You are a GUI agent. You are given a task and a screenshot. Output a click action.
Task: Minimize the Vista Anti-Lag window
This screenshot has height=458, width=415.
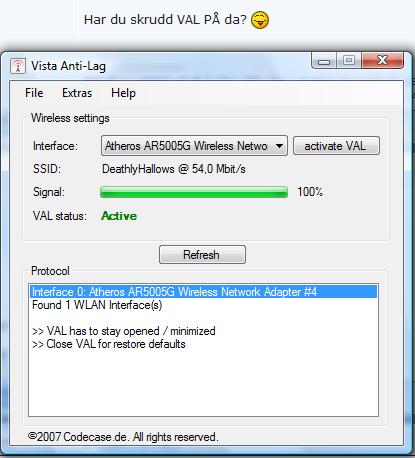coord(324,61)
